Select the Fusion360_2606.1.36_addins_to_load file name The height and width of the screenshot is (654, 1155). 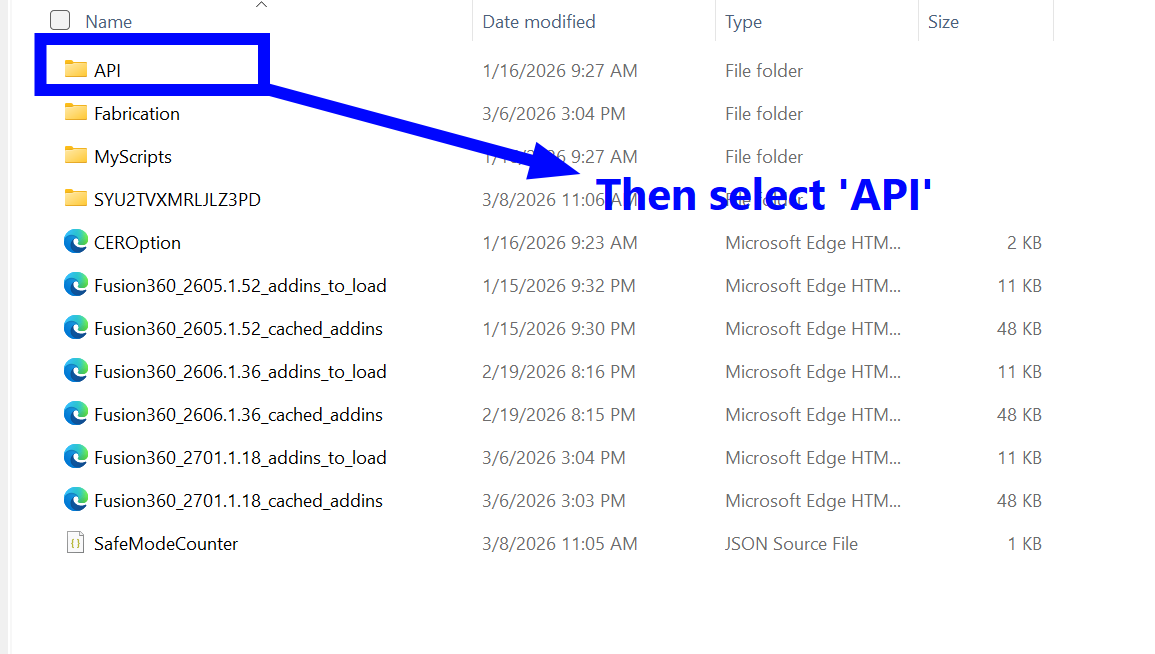(x=240, y=371)
